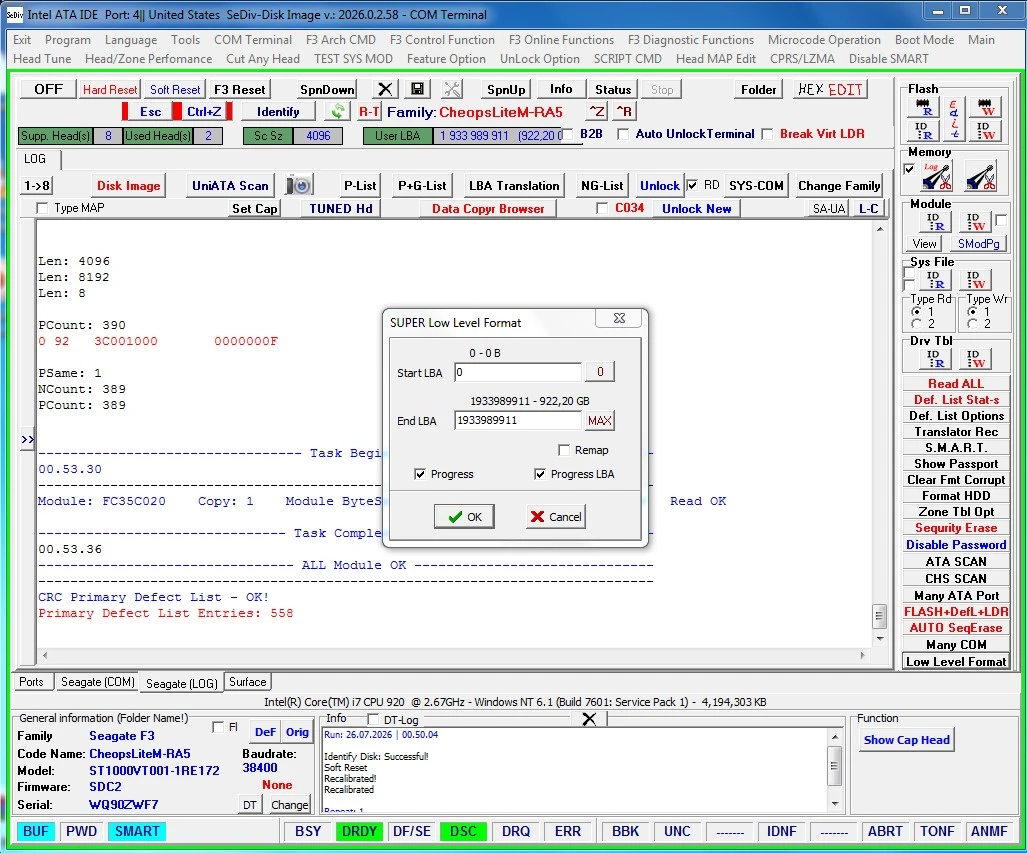Close the SUPER Low Level Format dialog
Screen dimensions: 1027x853
[x=619, y=318]
